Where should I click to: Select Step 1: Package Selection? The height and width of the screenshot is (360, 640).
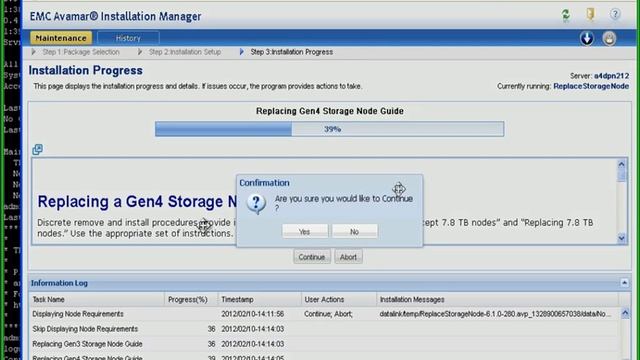pyautogui.click(x=81, y=52)
